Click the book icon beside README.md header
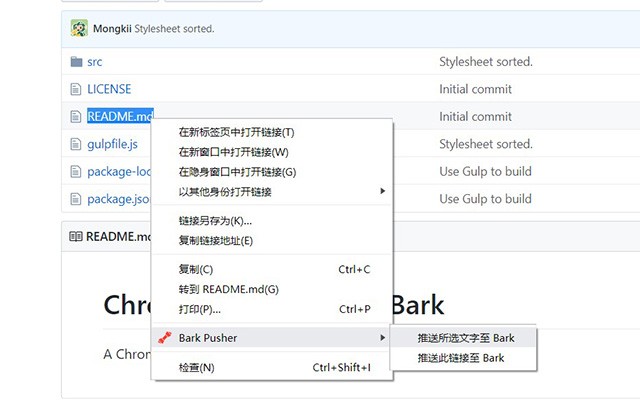This screenshot has width=640, height=400. [x=76, y=236]
